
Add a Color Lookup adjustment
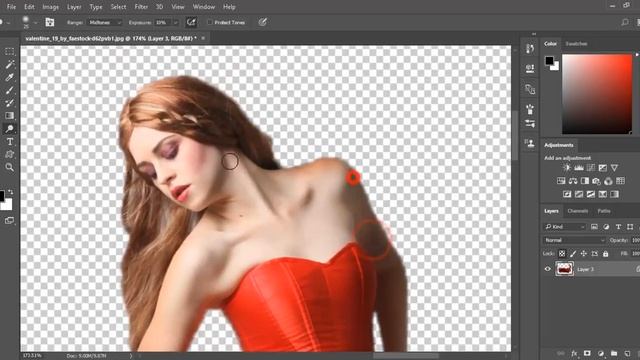tap(620, 181)
